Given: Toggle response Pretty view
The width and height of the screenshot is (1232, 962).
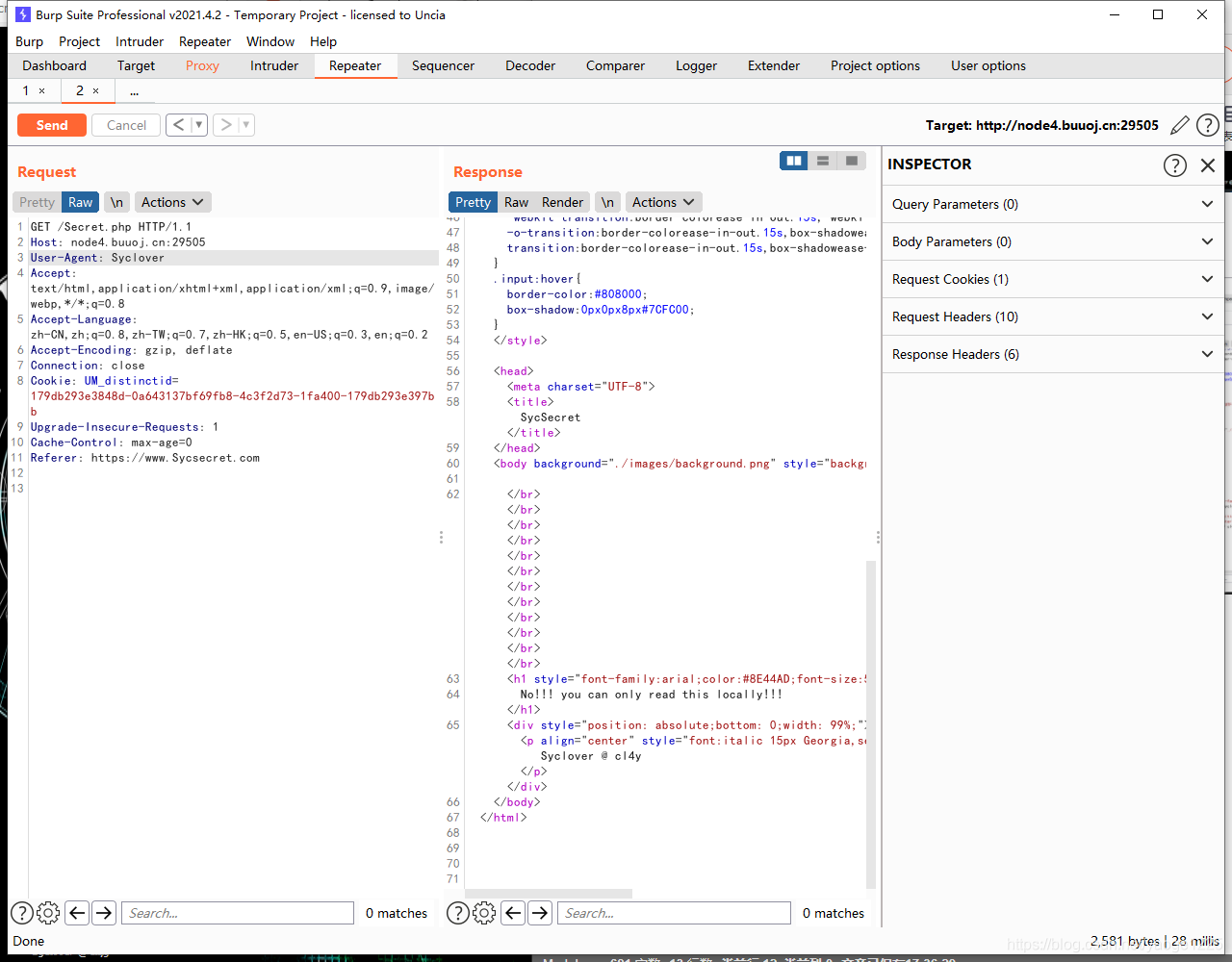Looking at the screenshot, I should pos(473,202).
